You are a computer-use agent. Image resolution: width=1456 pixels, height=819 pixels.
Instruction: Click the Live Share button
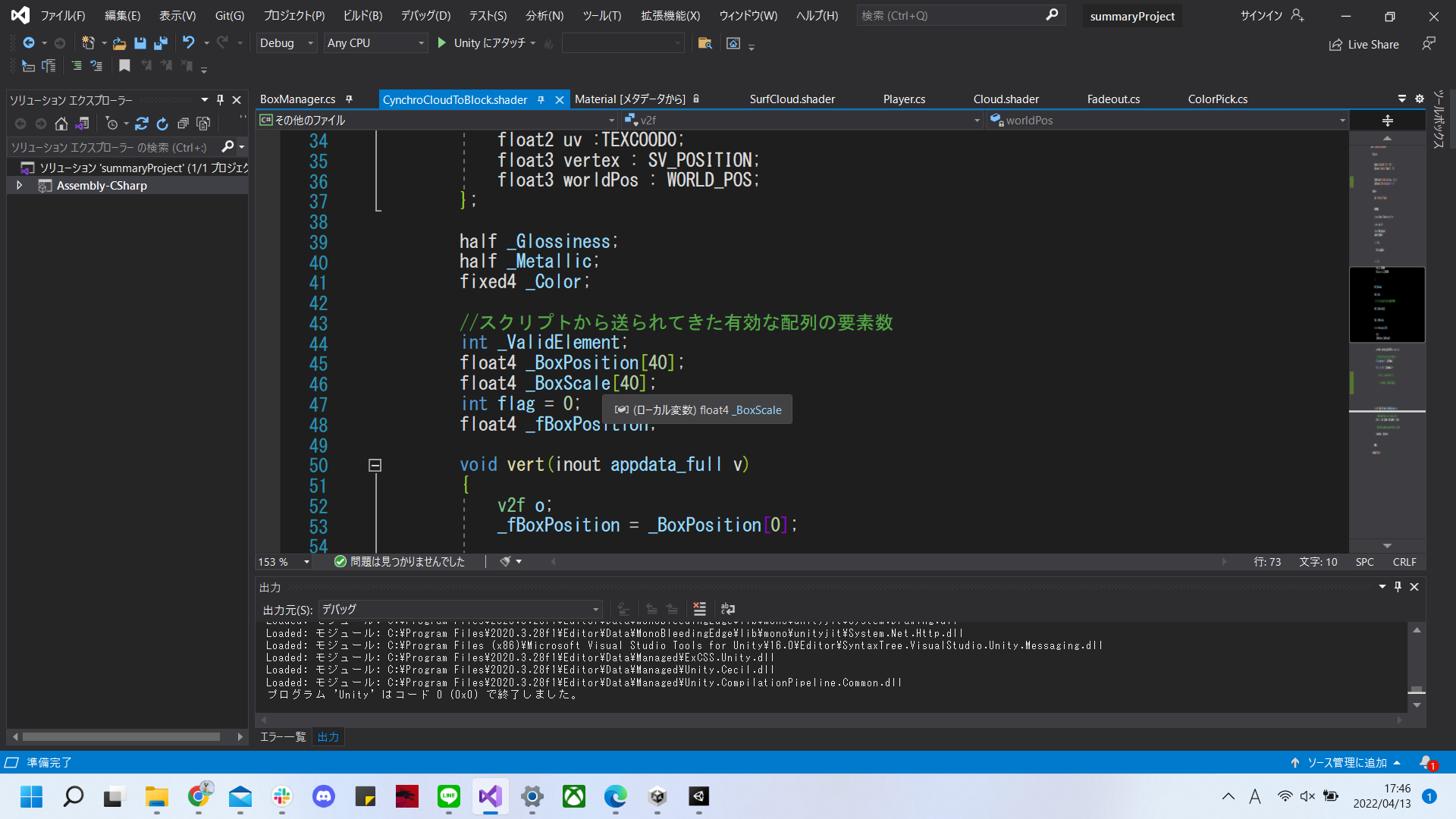click(1363, 44)
